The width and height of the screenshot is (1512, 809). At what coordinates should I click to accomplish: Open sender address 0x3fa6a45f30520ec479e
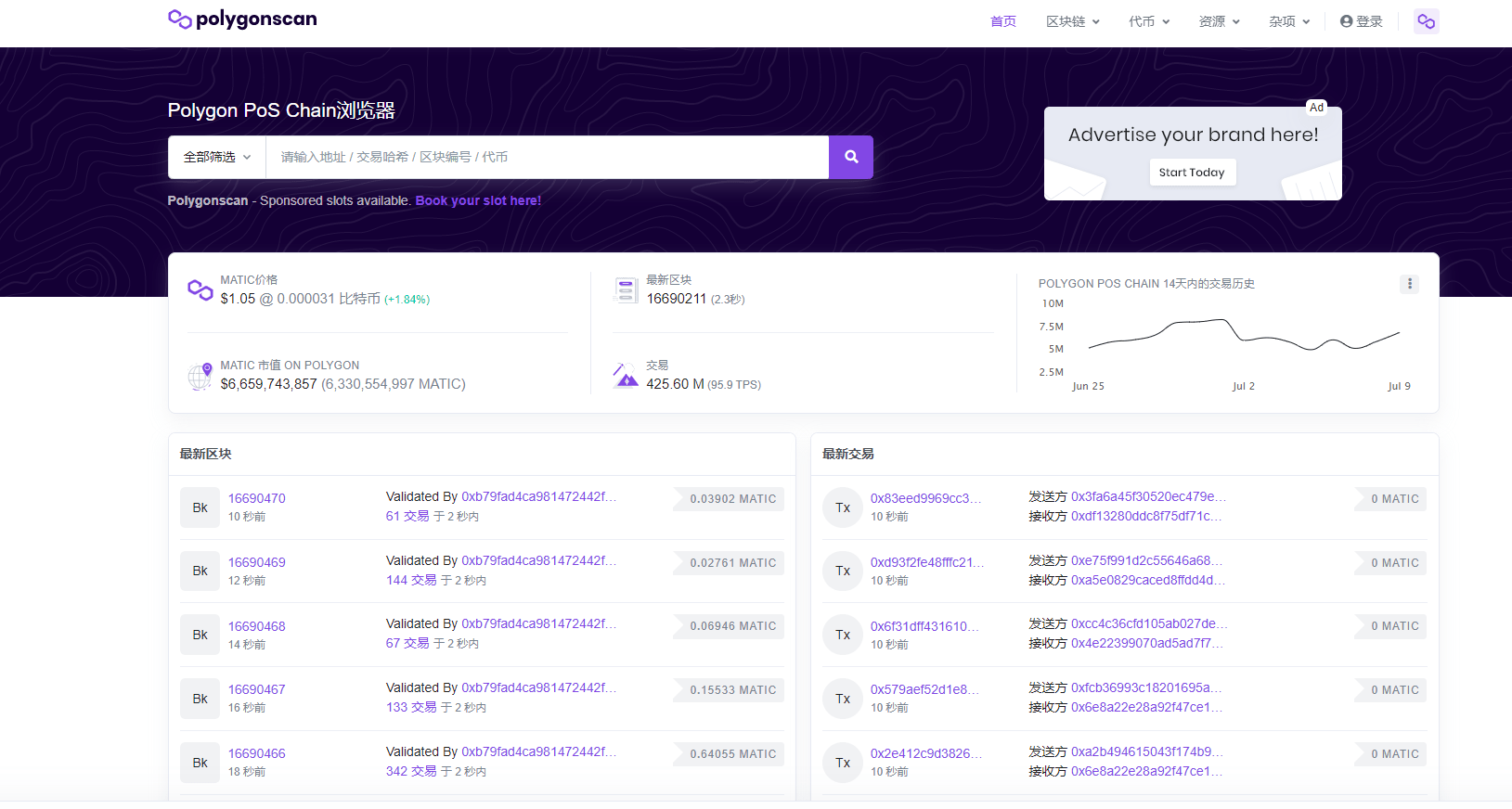tap(1149, 496)
